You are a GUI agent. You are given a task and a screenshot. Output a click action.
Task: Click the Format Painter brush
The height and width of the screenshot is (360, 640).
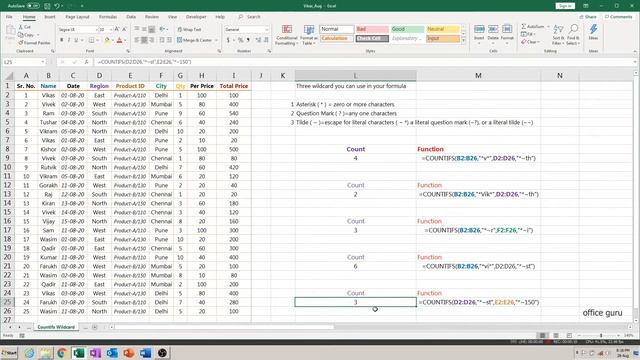click(34, 42)
